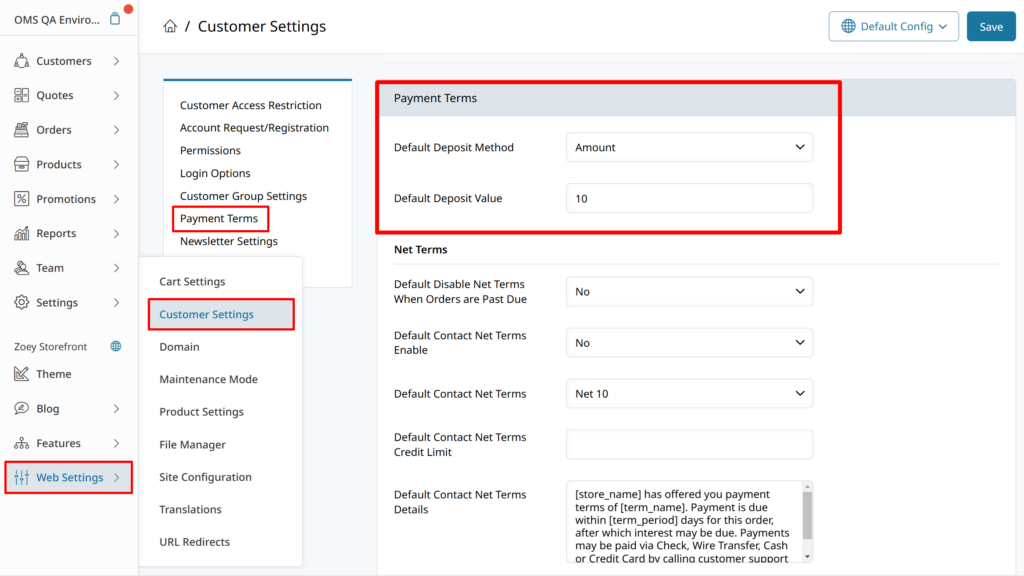The height and width of the screenshot is (576, 1024).
Task: Select Domain in flyout menu
Action: click(179, 347)
